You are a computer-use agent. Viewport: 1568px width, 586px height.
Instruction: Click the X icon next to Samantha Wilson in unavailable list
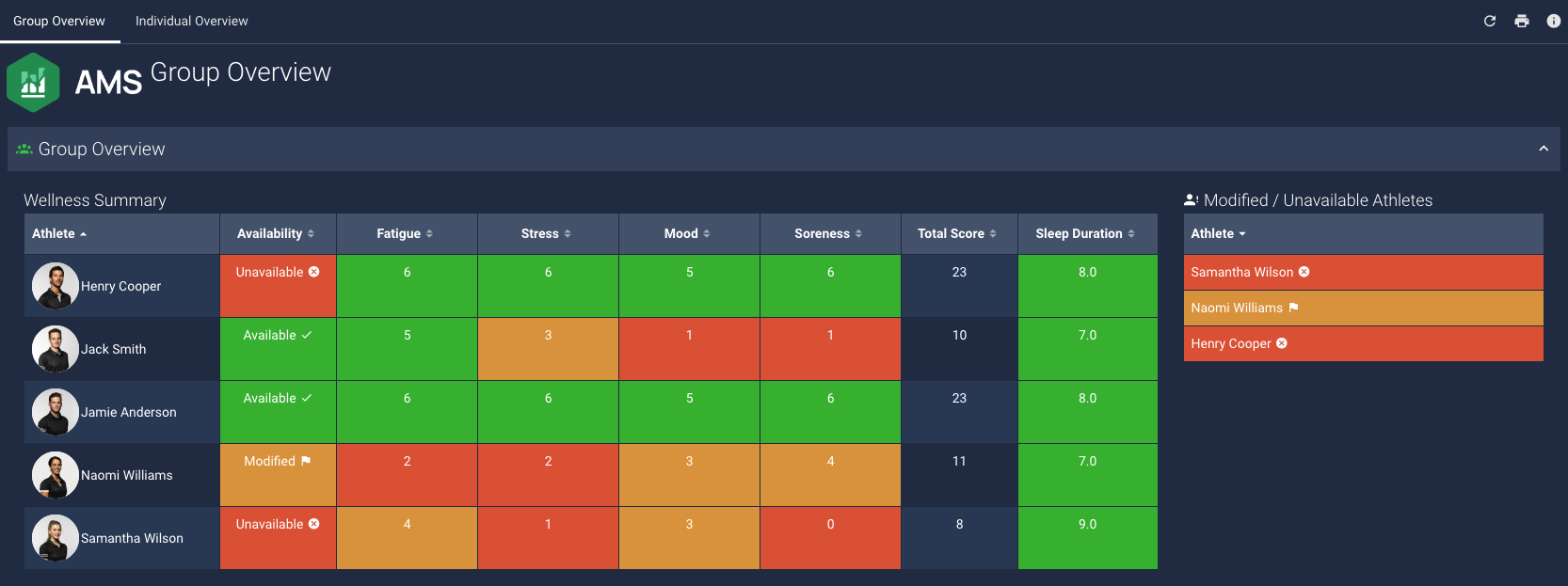pyautogui.click(x=1304, y=272)
